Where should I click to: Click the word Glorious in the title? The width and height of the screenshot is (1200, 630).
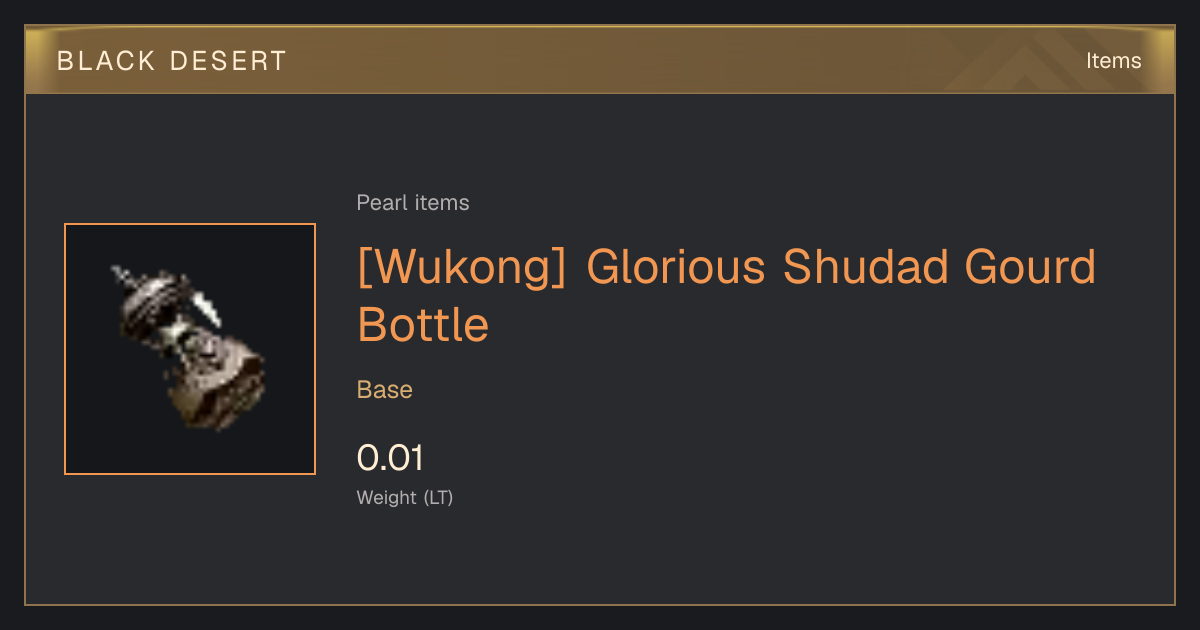[x=675, y=268]
